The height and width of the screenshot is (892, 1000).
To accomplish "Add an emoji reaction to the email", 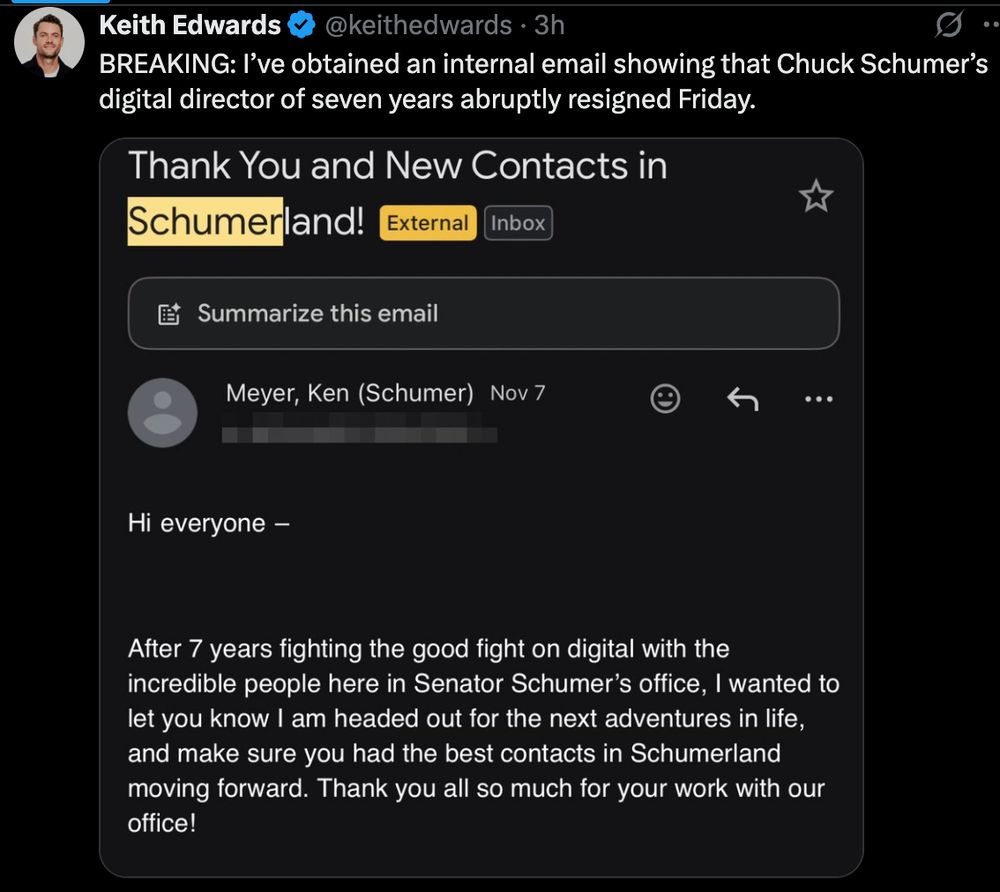I will [665, 399].
